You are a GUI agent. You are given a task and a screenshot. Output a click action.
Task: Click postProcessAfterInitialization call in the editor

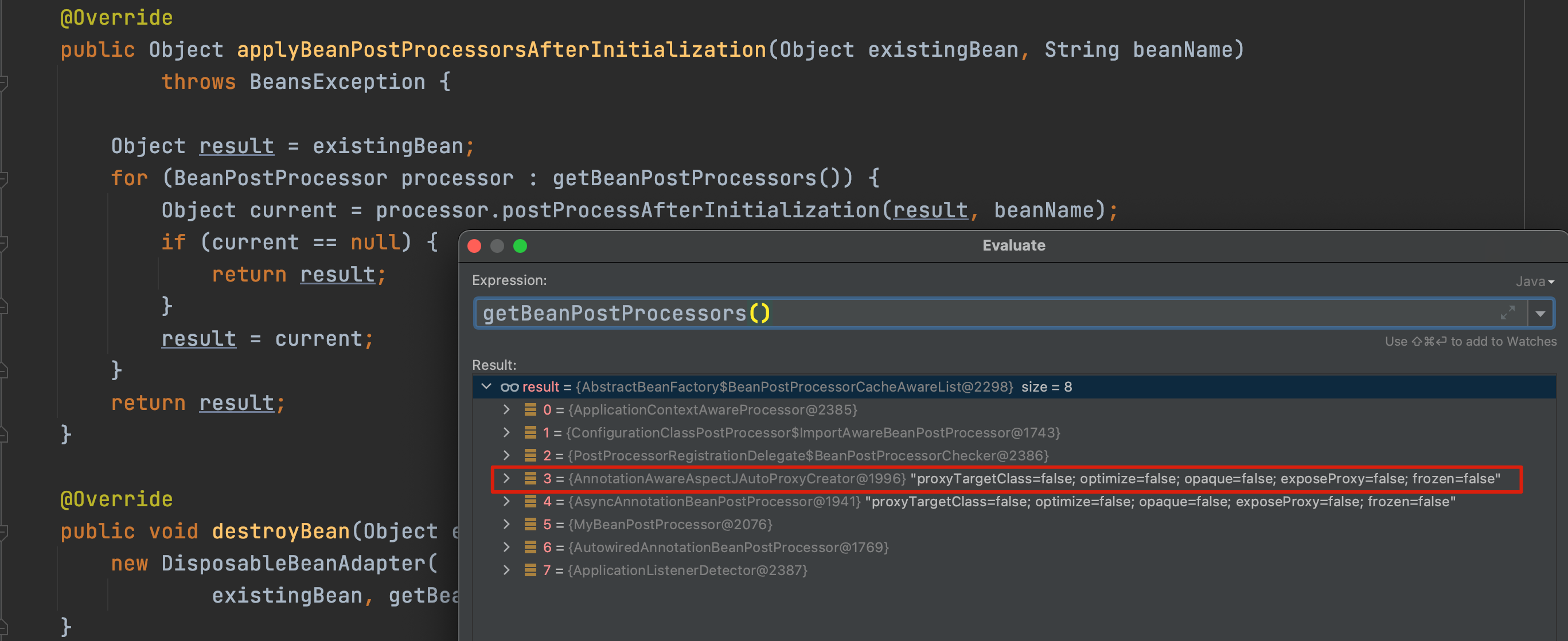(x=691, y=210)
